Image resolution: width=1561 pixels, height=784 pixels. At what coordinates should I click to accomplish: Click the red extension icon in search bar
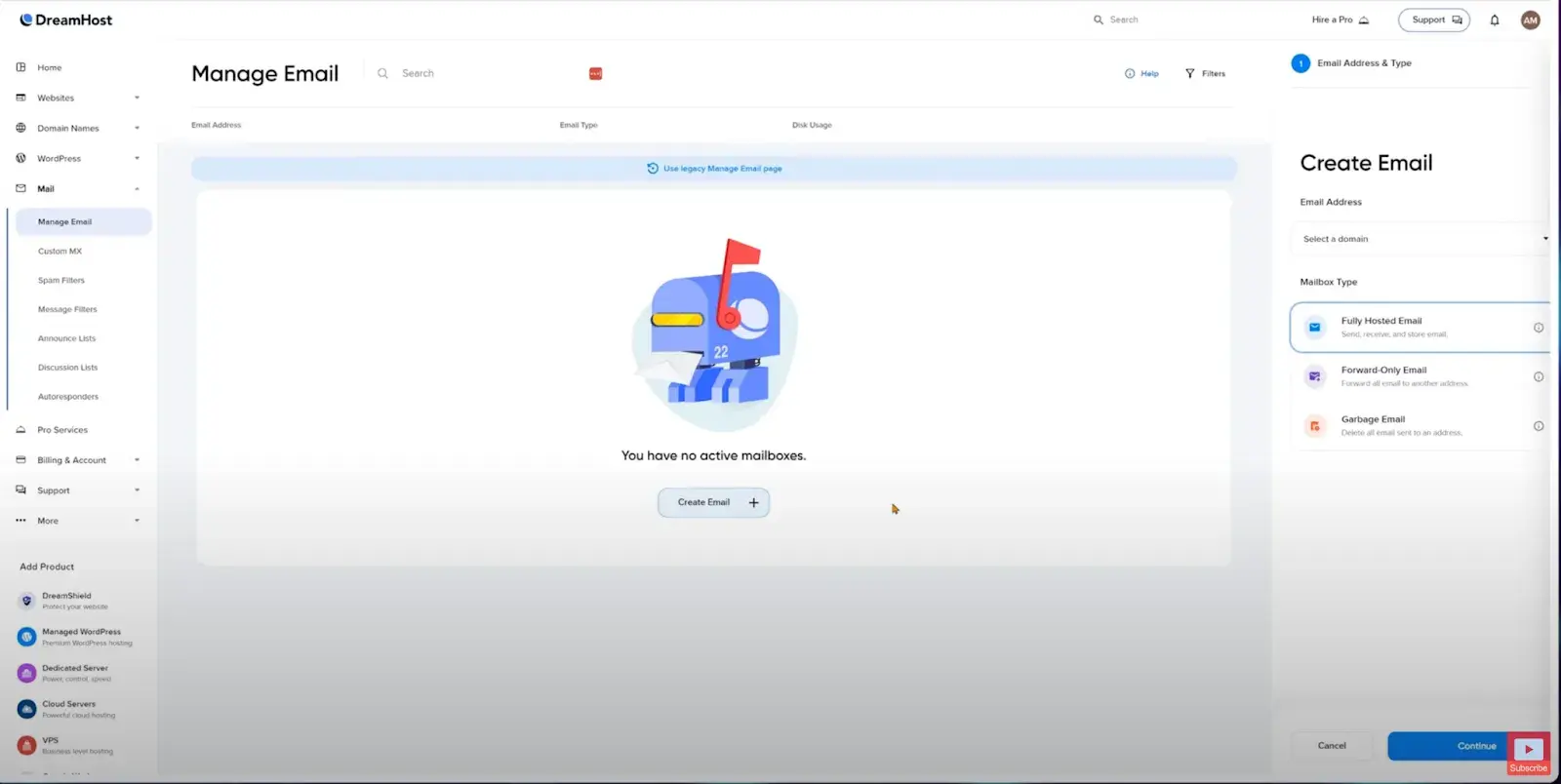click(x=595, y=73)
